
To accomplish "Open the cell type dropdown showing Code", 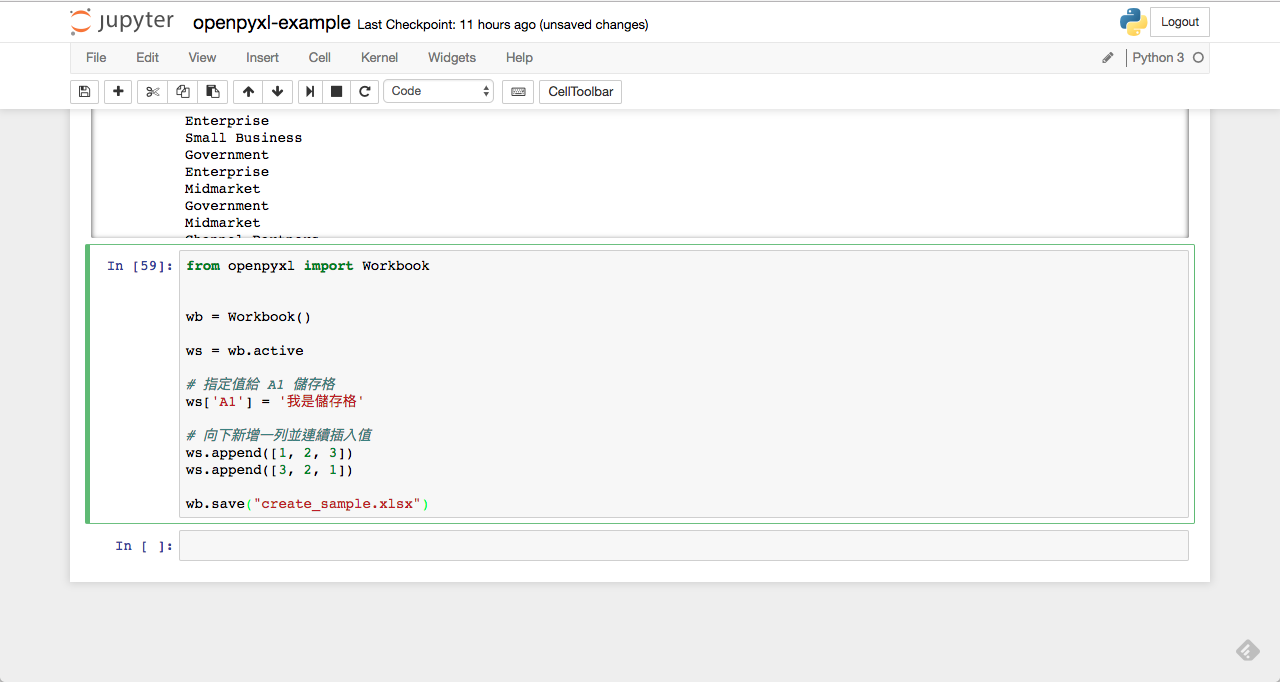I will (438, 91).
